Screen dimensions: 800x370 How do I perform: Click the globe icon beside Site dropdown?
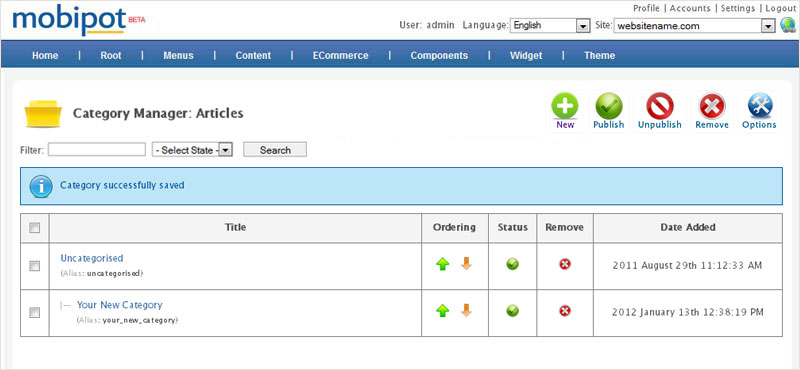pyautogui.click(x=788, y=25)
